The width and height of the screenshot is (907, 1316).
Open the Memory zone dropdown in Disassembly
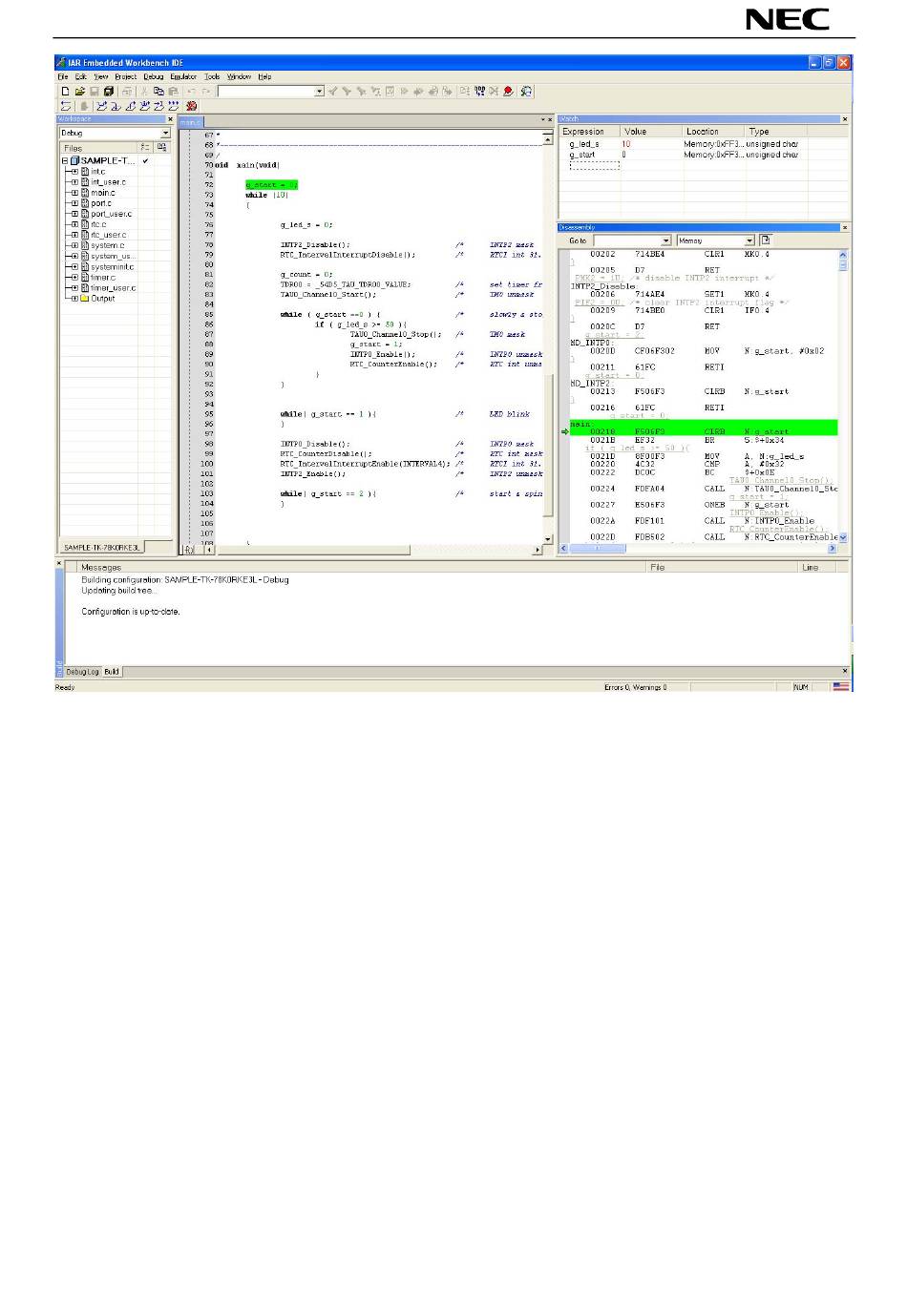coord(749,240)
